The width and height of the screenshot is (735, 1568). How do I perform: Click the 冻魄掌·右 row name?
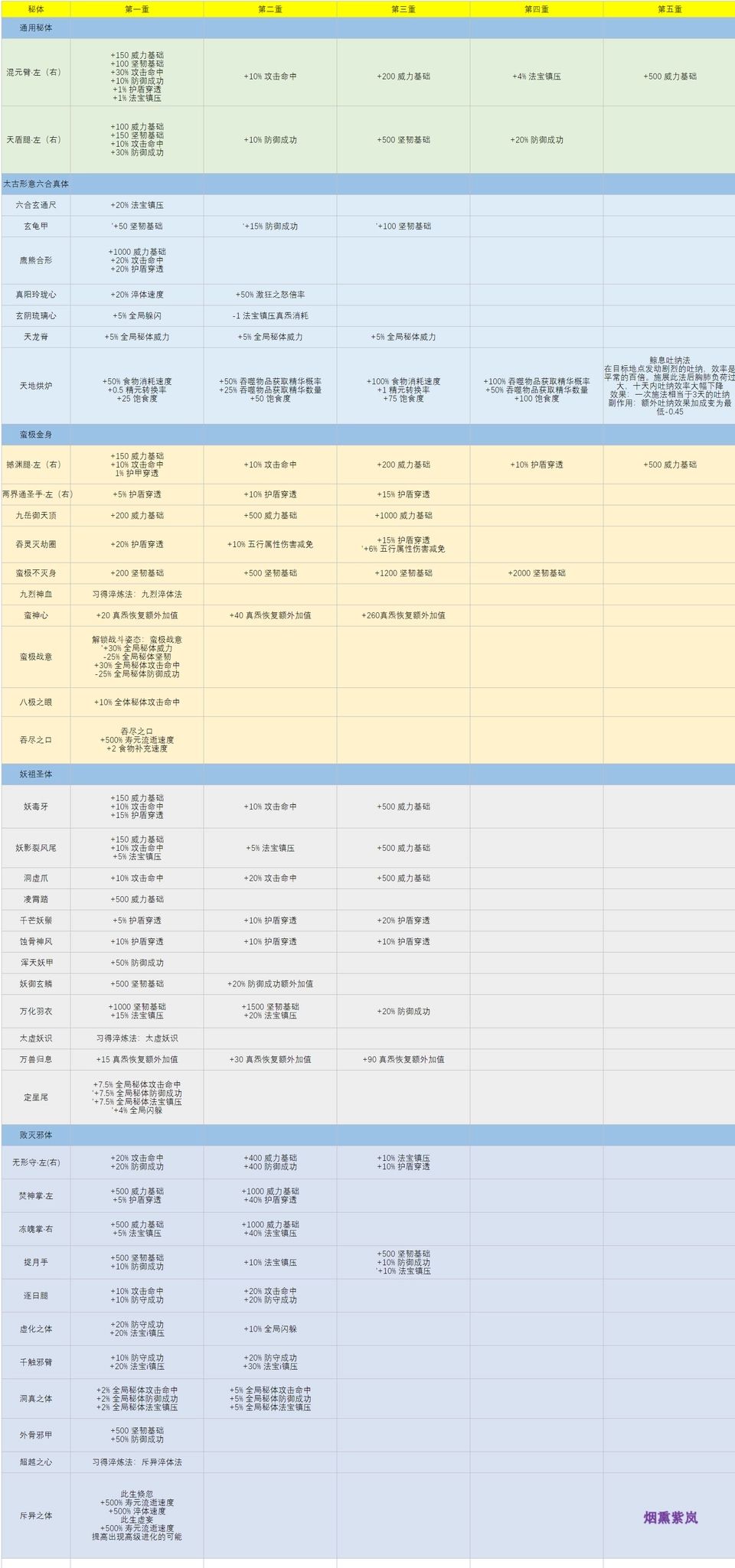[36, 1229]
